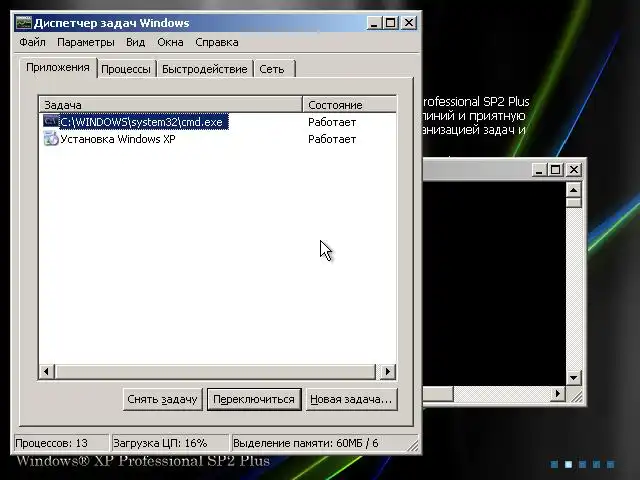The width and height of the screenshot is (640, 480).
Task: Switch to the Процессы tab
Action: pos(126,69)
